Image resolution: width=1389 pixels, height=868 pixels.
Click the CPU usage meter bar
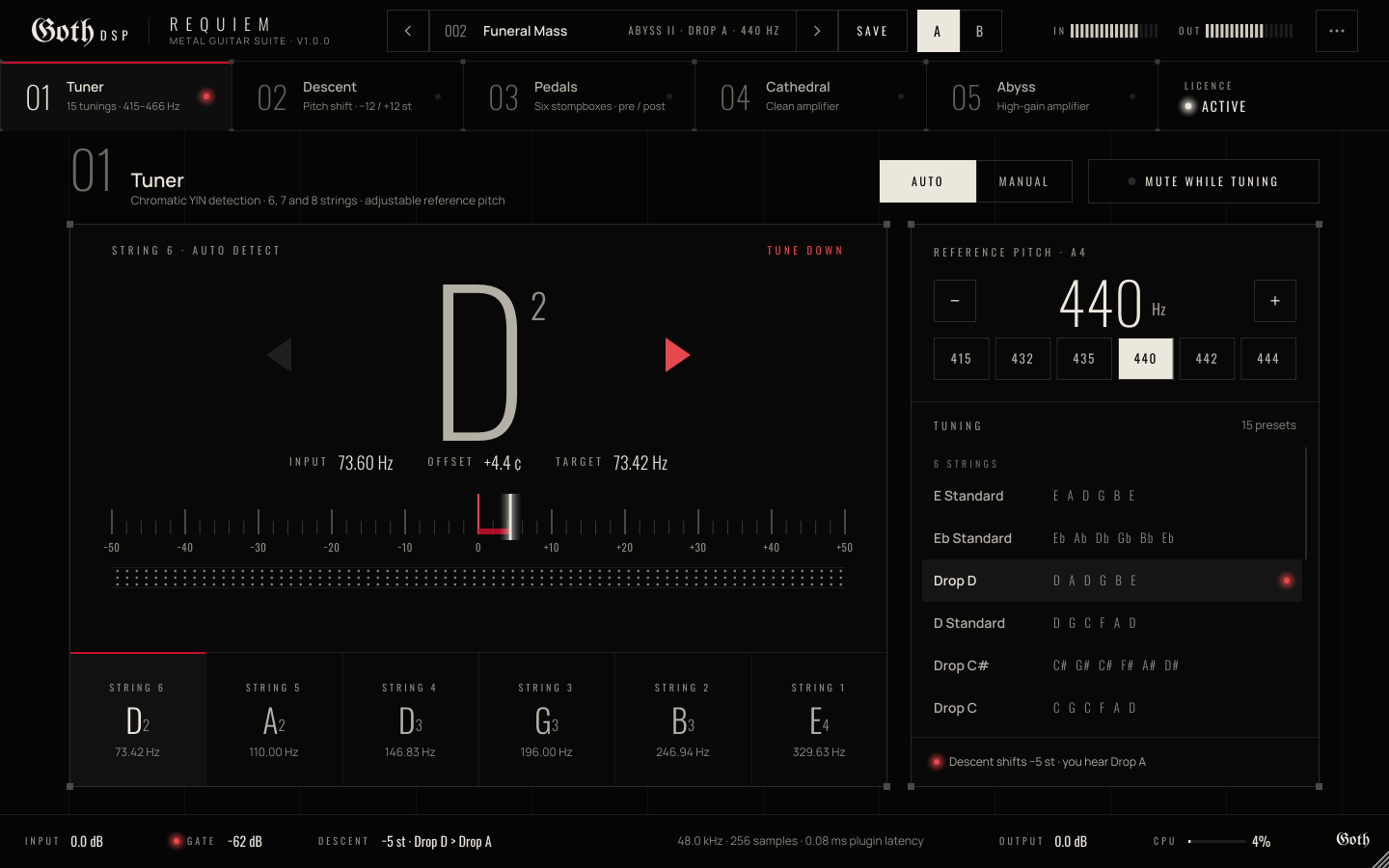[1217, 841]
